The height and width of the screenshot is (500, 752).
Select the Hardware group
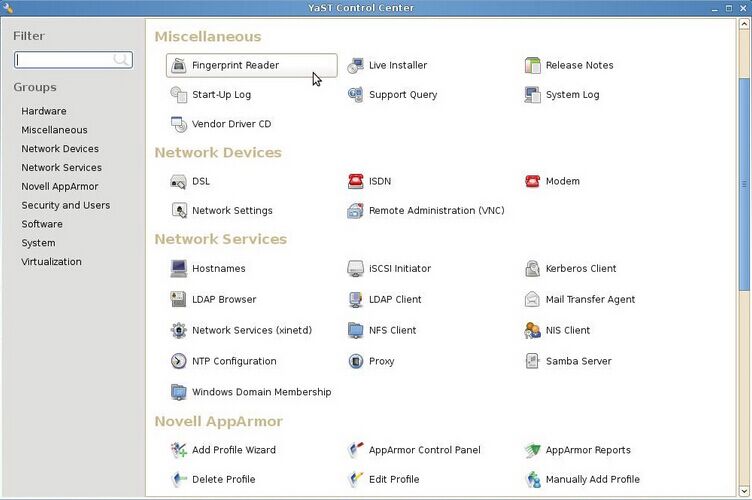pos(44,111)
